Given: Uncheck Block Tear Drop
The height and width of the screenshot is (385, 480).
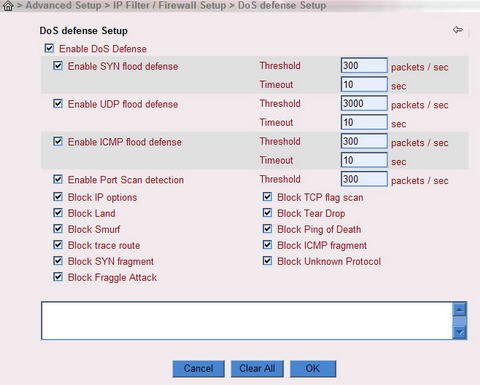Looking at the screenshot, I should point(267,213).
